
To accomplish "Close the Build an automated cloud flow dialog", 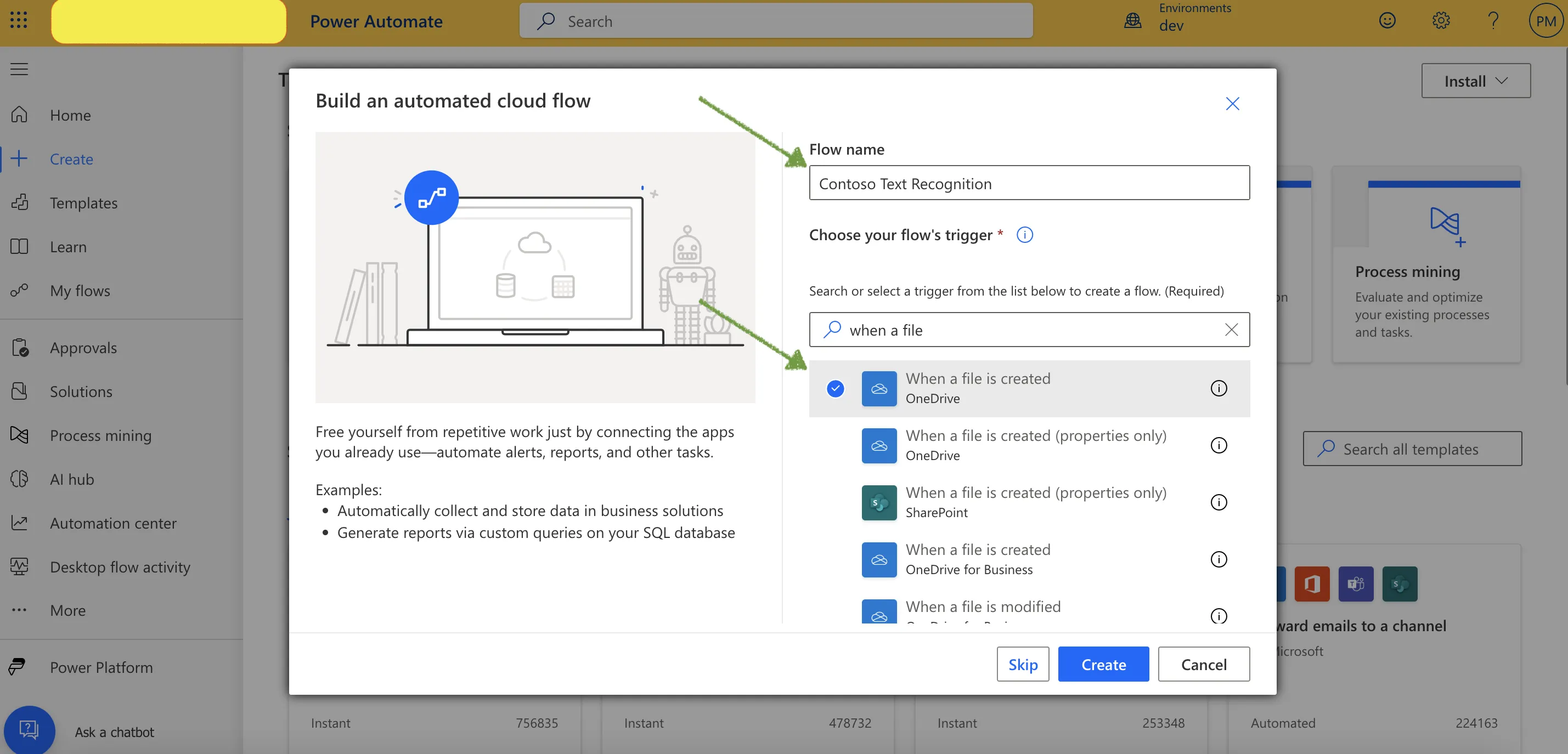I will (1233, 104).
